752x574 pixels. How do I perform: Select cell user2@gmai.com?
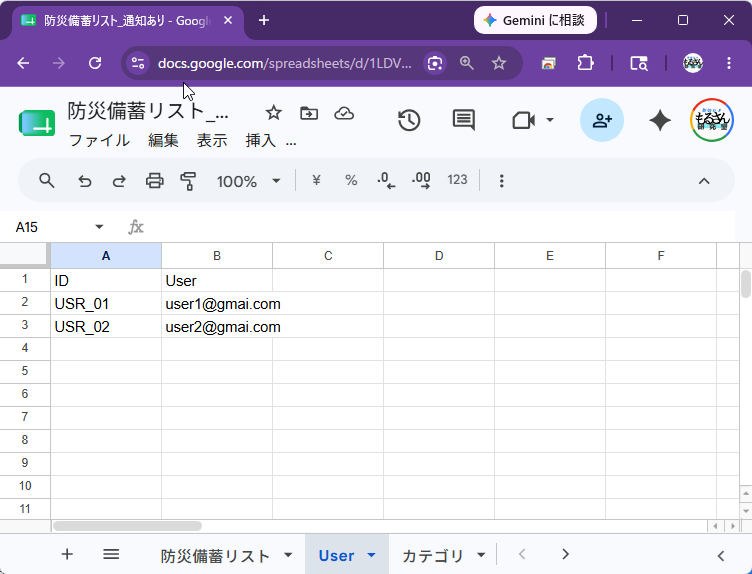point(217,327)
